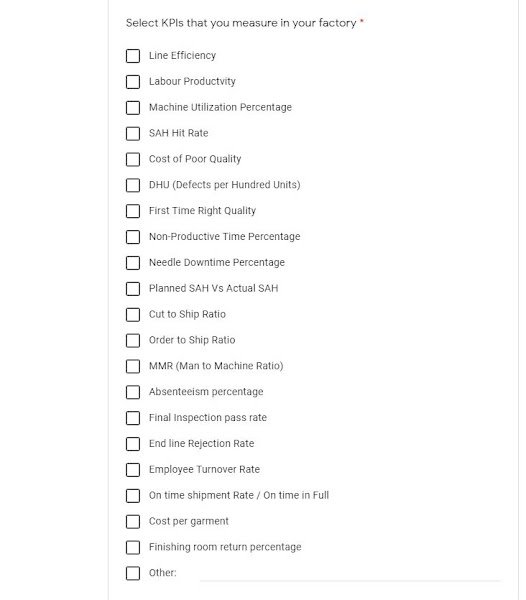Check Employee Turnover Rate
The width and height of the screenshot is (526, 600).
click(133, 470)
